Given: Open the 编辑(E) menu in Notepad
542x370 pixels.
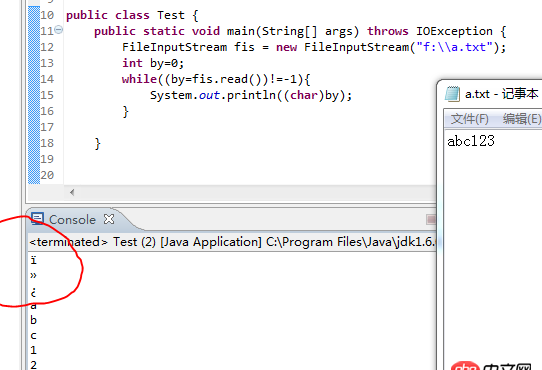Looking at the screenshot, I should [522, 119].
